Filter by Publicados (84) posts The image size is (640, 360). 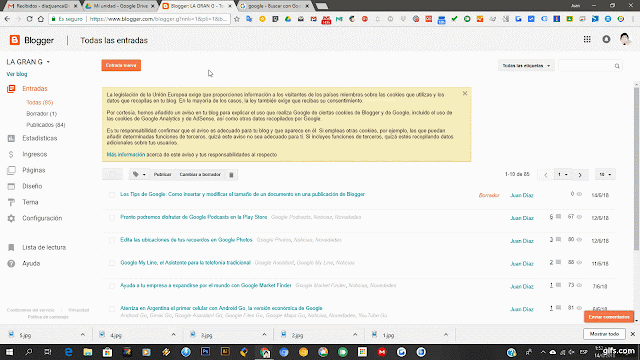coord(46,125)
